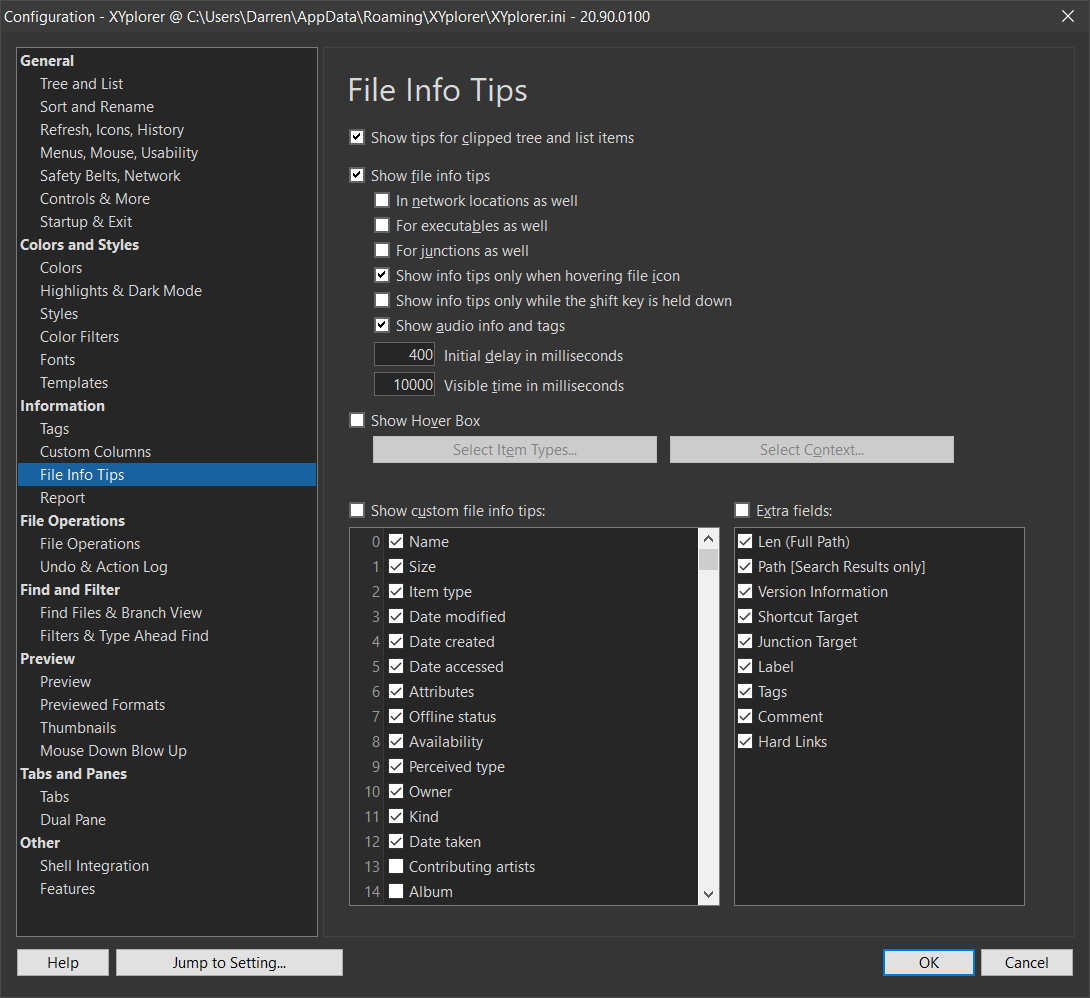Select File Info Tips entry in sidebar
This screenshot has width=1090, height=998.
(x=167, y=474)
